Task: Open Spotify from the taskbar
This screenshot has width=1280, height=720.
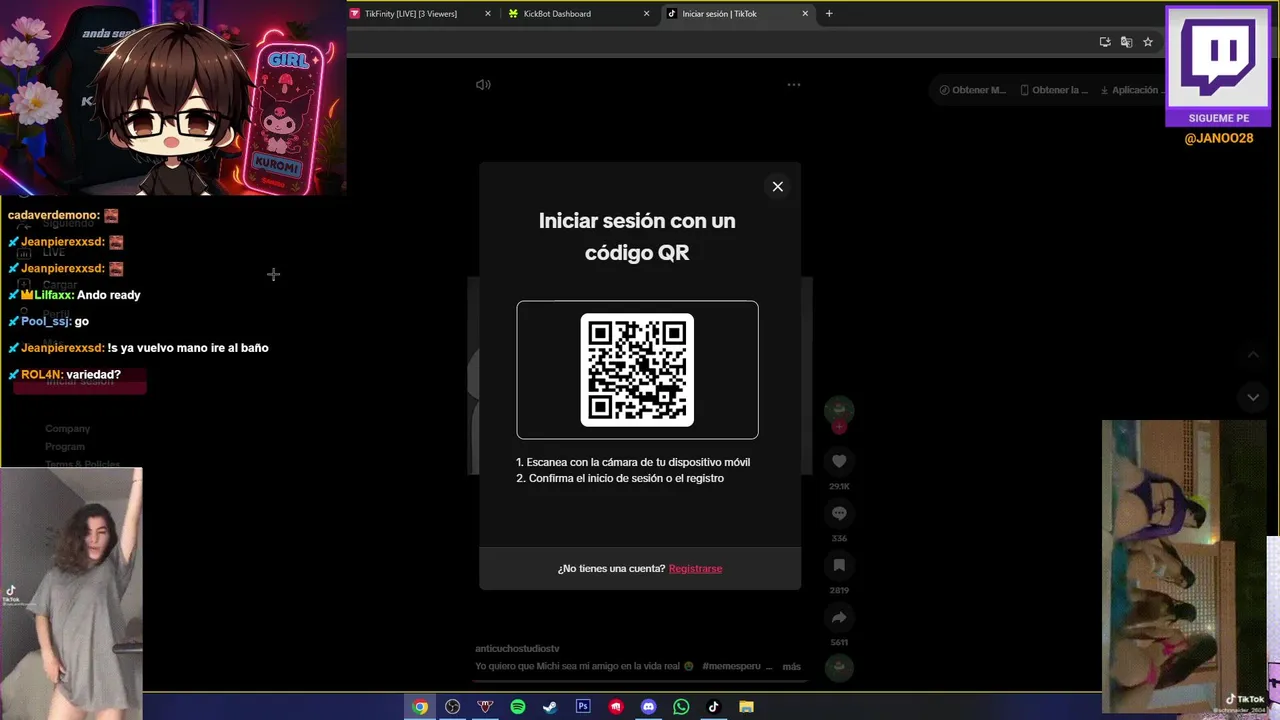Action: point(518,707)
